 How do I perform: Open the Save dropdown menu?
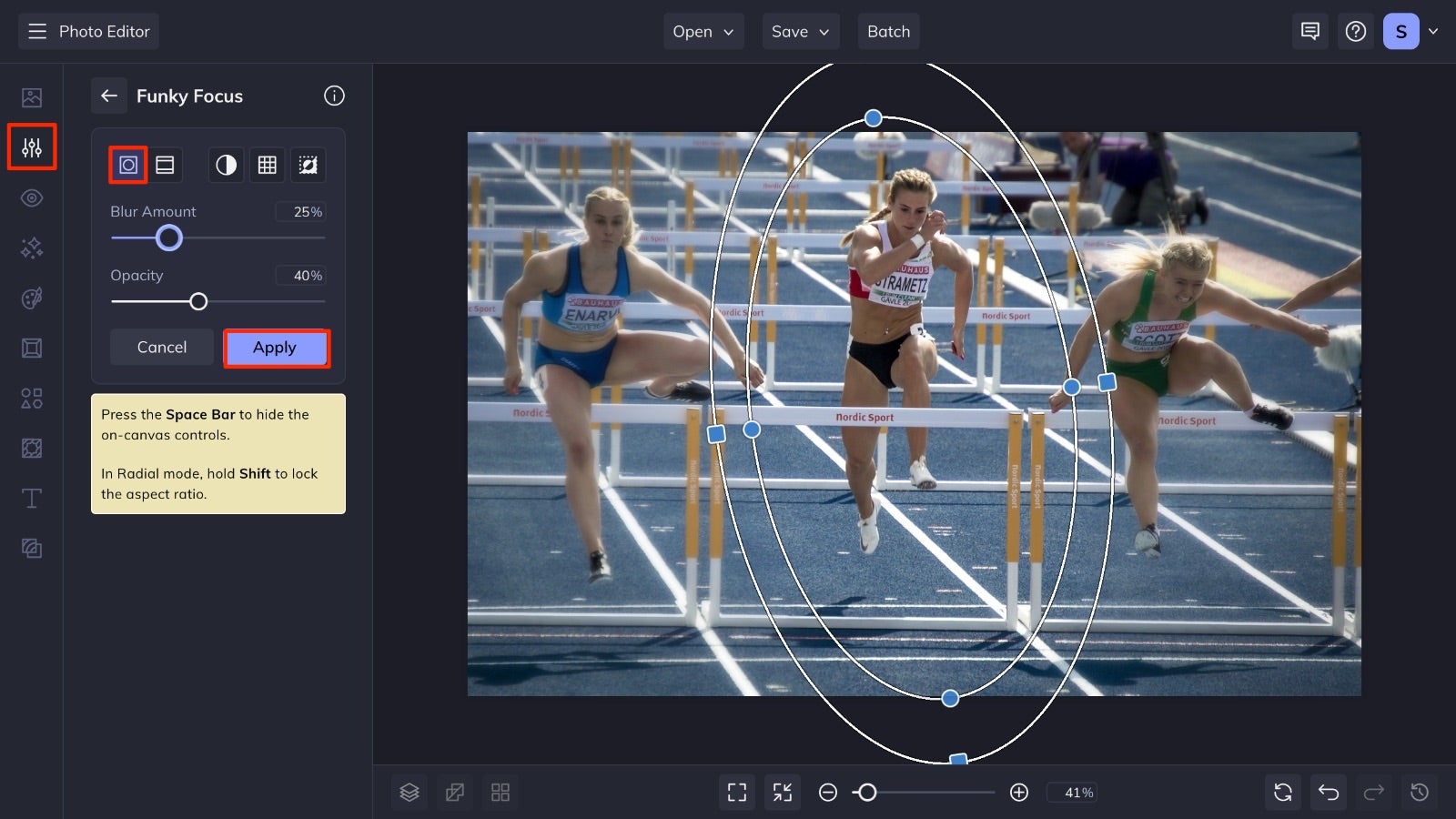click(x=800, y=31)
